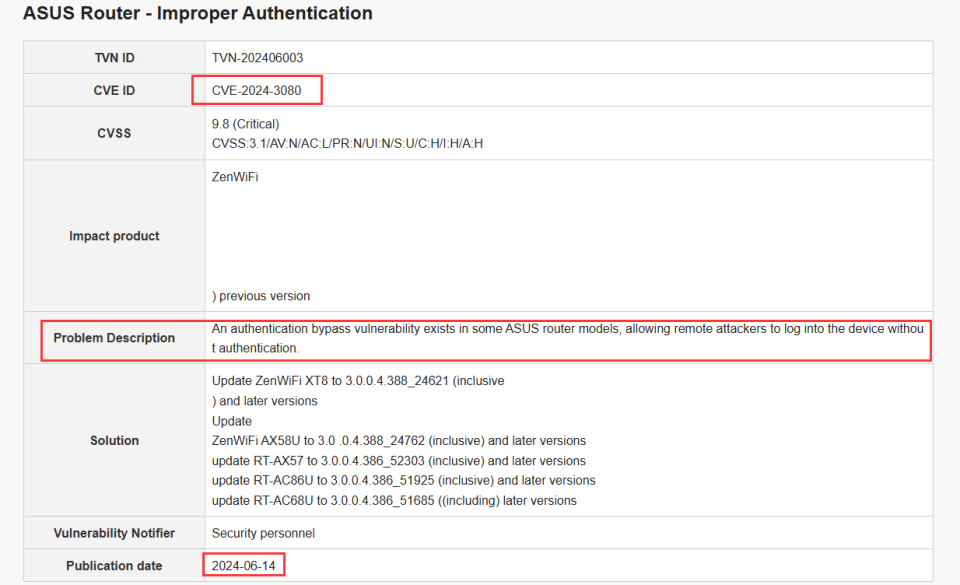Screen dimensions: 960x585
Task: Click the 'ZenWiFi' impact product text
Action: [x=235, y=177]
